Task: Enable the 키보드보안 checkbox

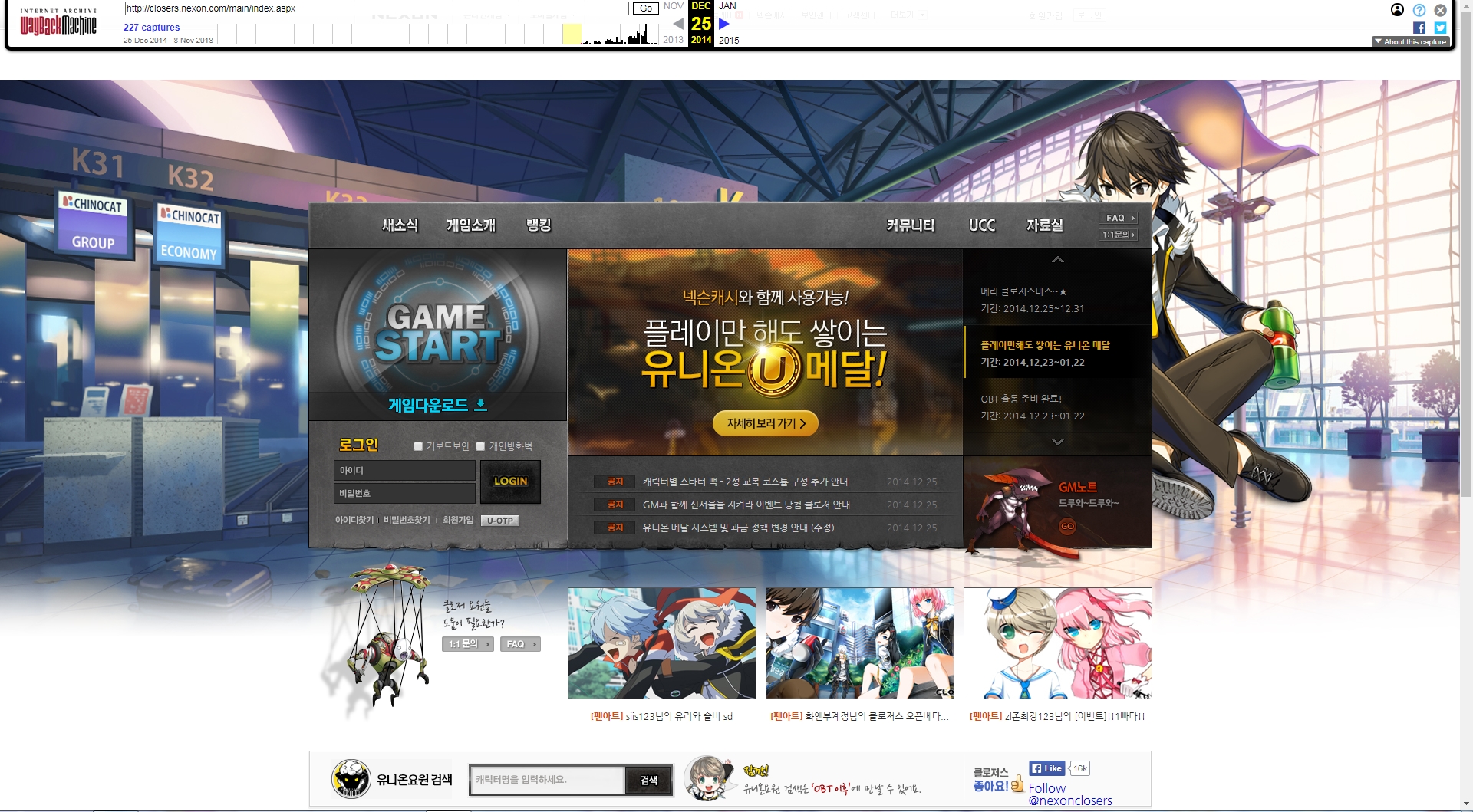Action: (x=418, y=446)
